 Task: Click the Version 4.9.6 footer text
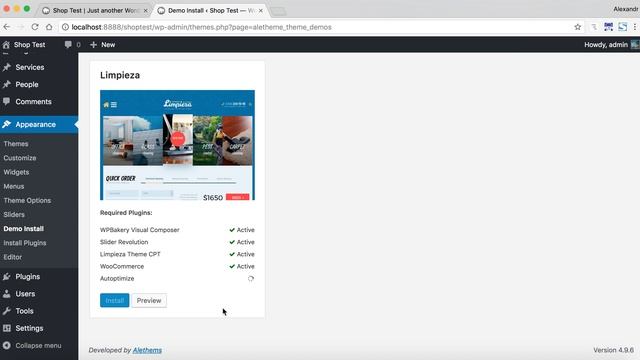(613, 350)
